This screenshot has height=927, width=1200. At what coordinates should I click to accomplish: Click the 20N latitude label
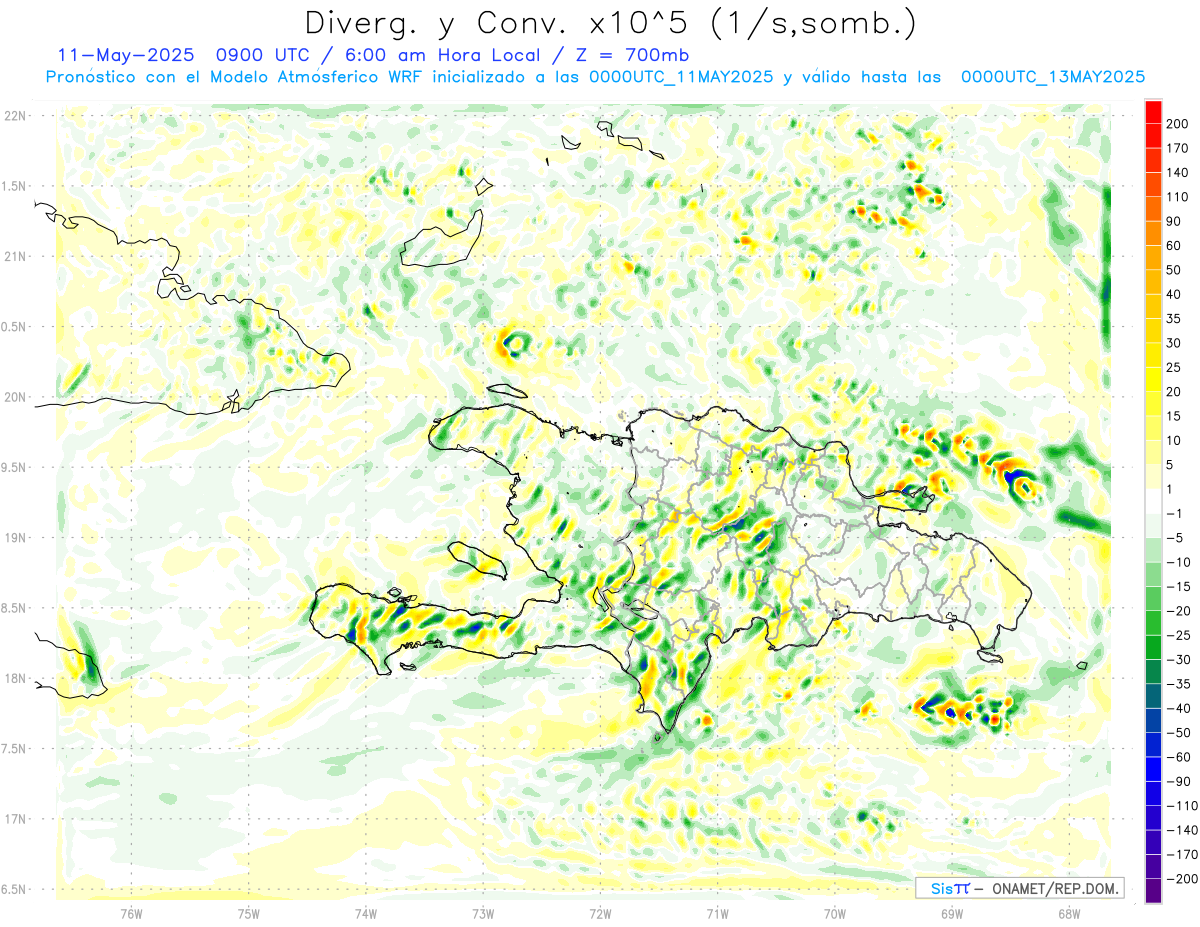coord(15,397)
